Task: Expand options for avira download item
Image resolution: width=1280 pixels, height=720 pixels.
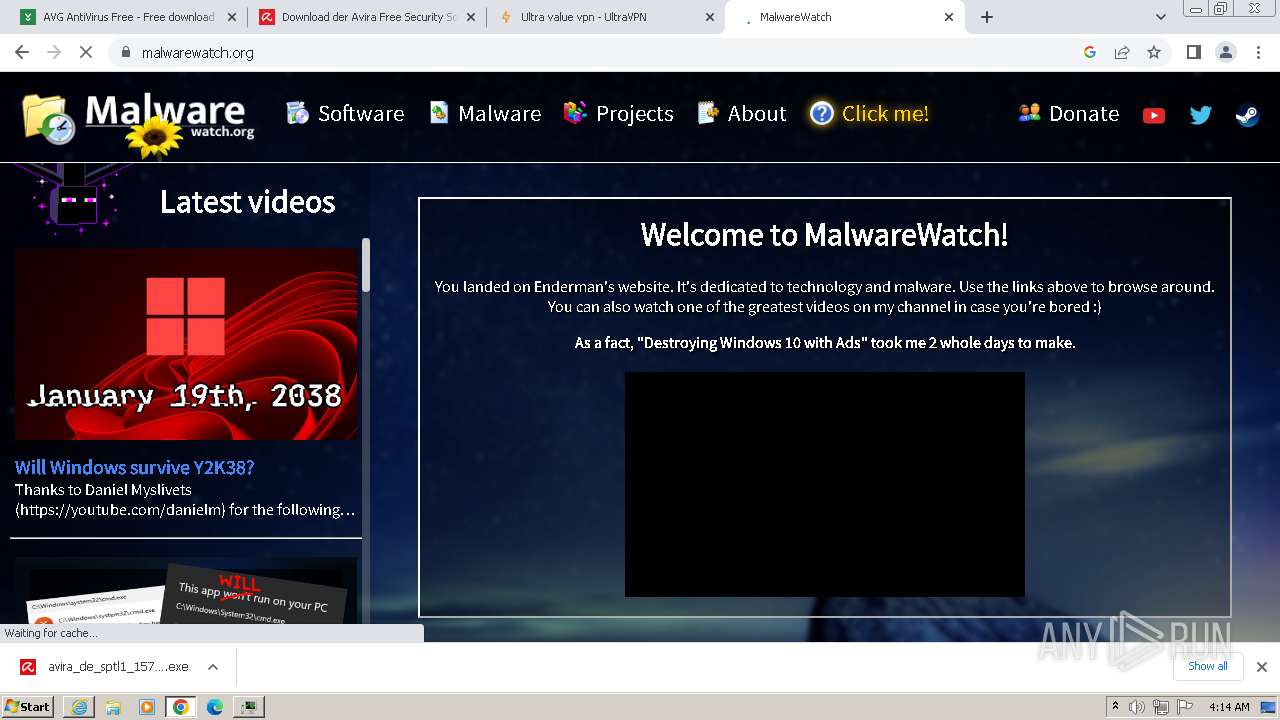Action: pyautogui.click(x=213, y=667)
